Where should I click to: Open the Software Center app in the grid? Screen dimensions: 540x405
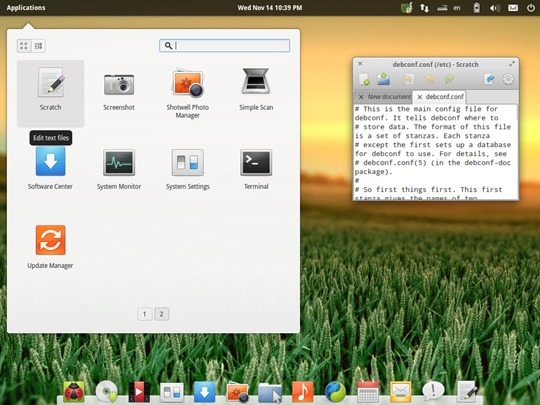pyautogui.click(x=50, y=168)
